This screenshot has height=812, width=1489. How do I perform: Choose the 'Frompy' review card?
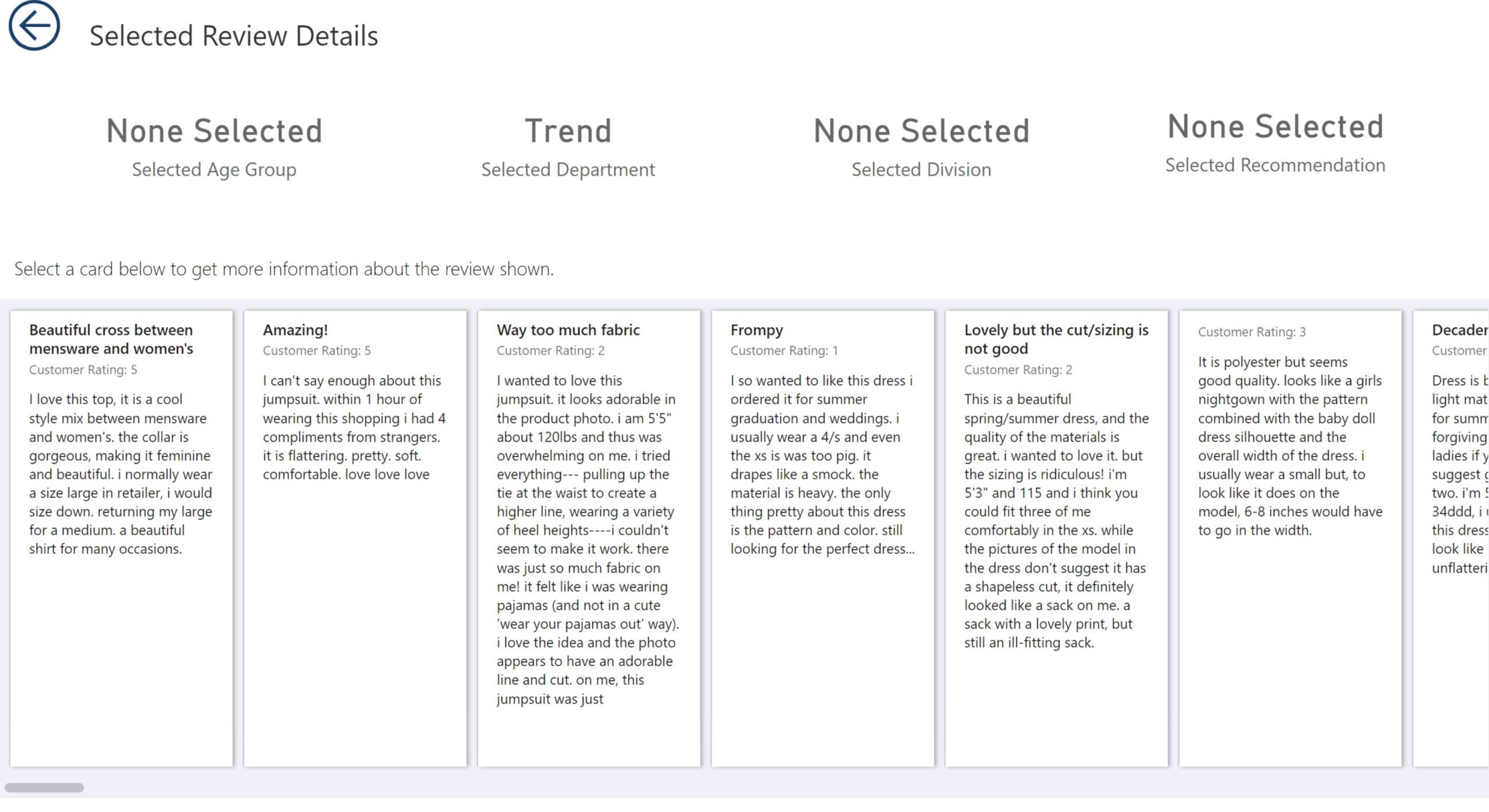(823, 538)
